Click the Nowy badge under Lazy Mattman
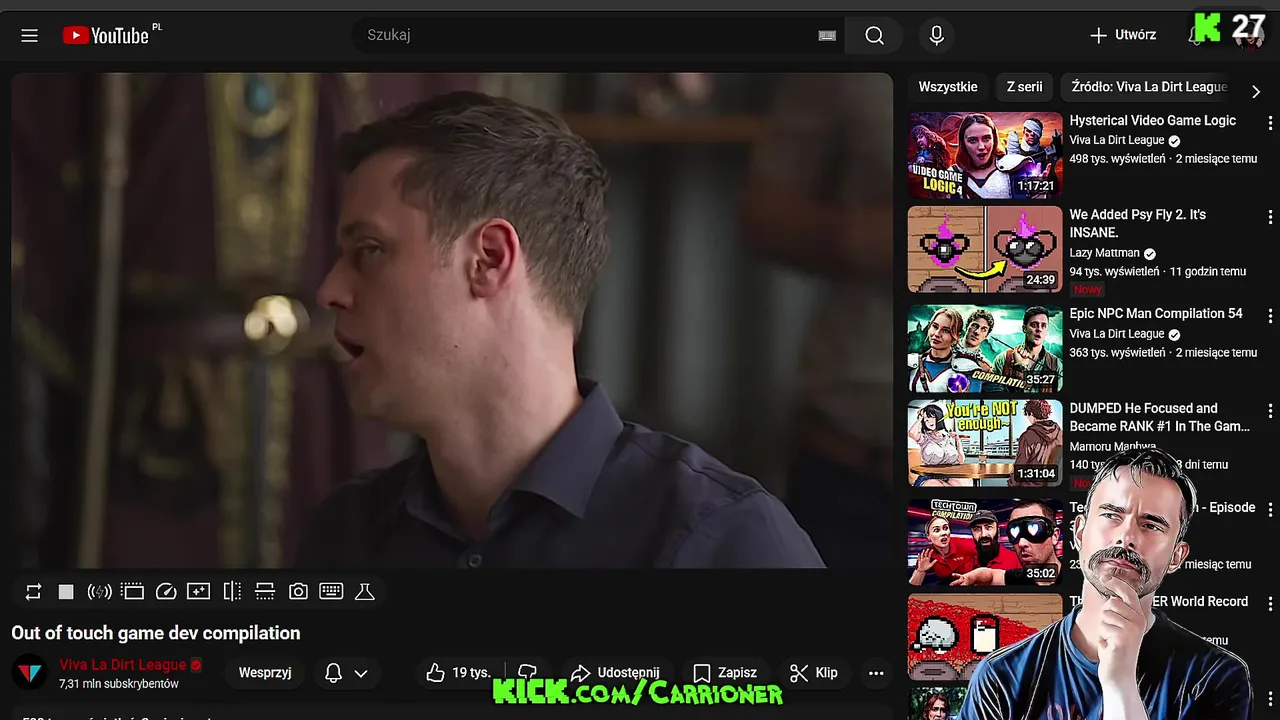 (1088, 289)
